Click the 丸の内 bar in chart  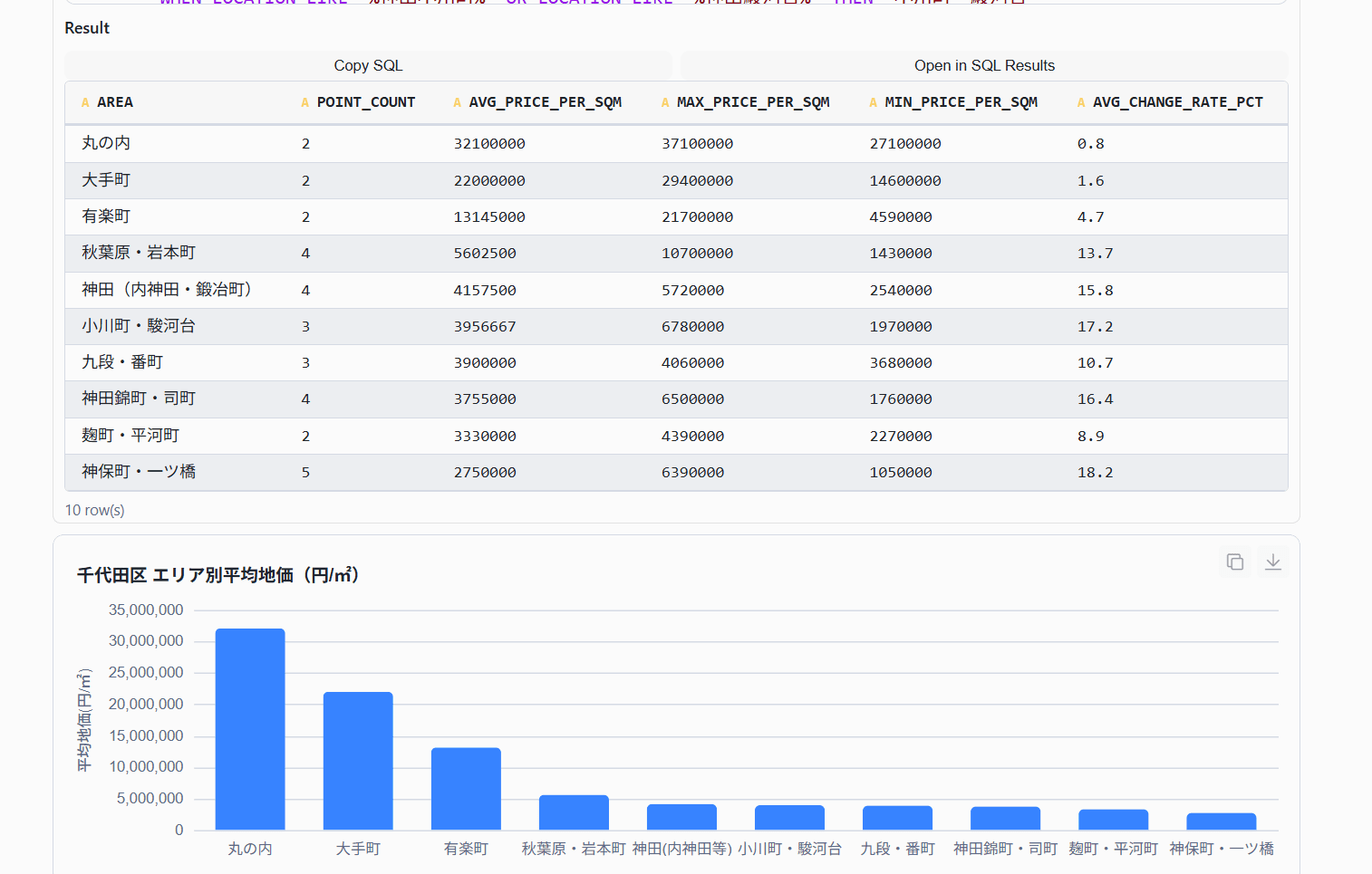coord(250,729)
